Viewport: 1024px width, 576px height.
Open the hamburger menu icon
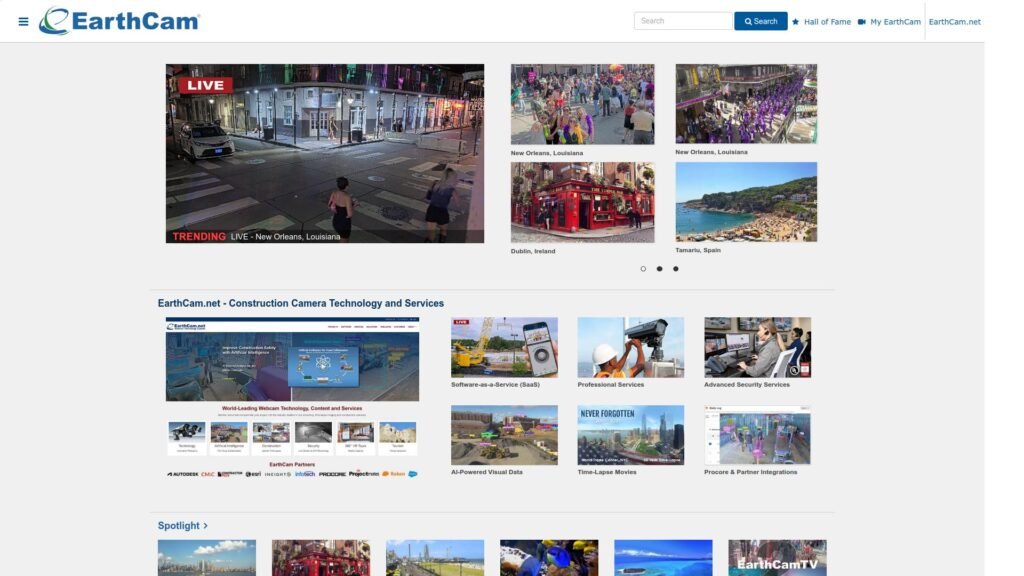click(24, 22)
